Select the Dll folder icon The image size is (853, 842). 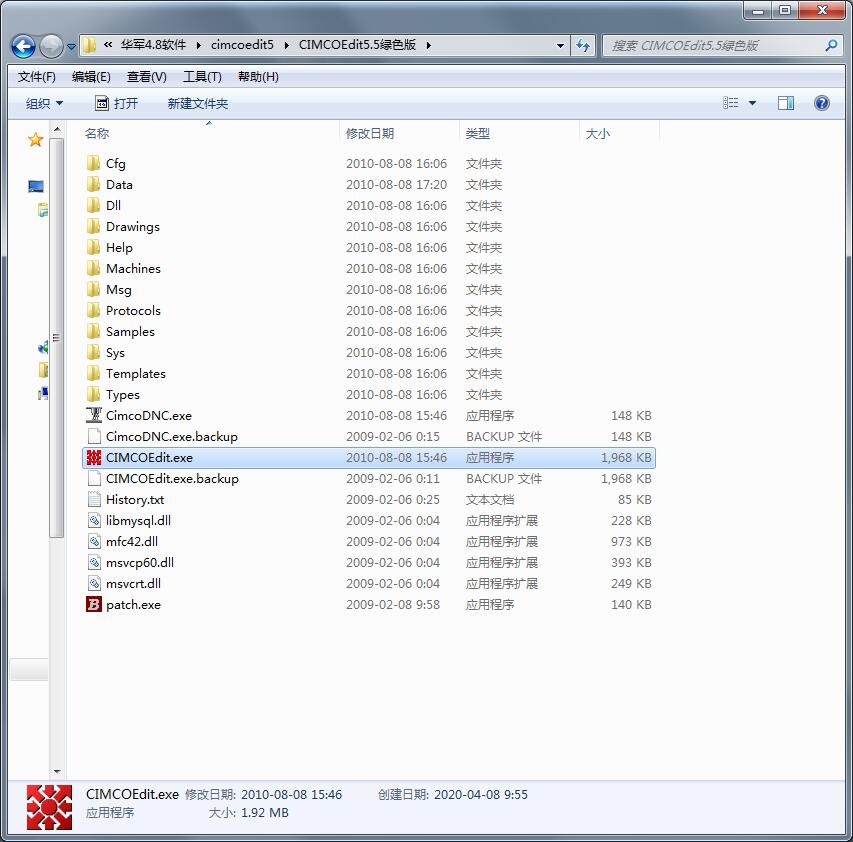point(94,205)
